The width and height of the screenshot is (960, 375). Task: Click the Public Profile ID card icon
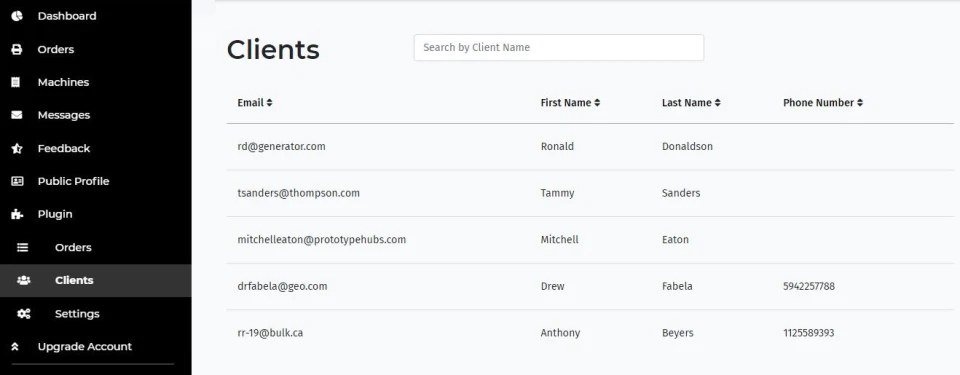(17, 181)
